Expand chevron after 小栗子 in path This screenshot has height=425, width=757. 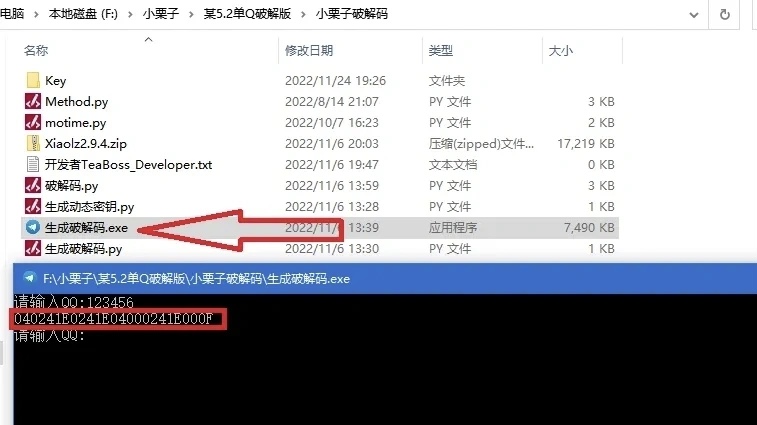tap(191, 14)
